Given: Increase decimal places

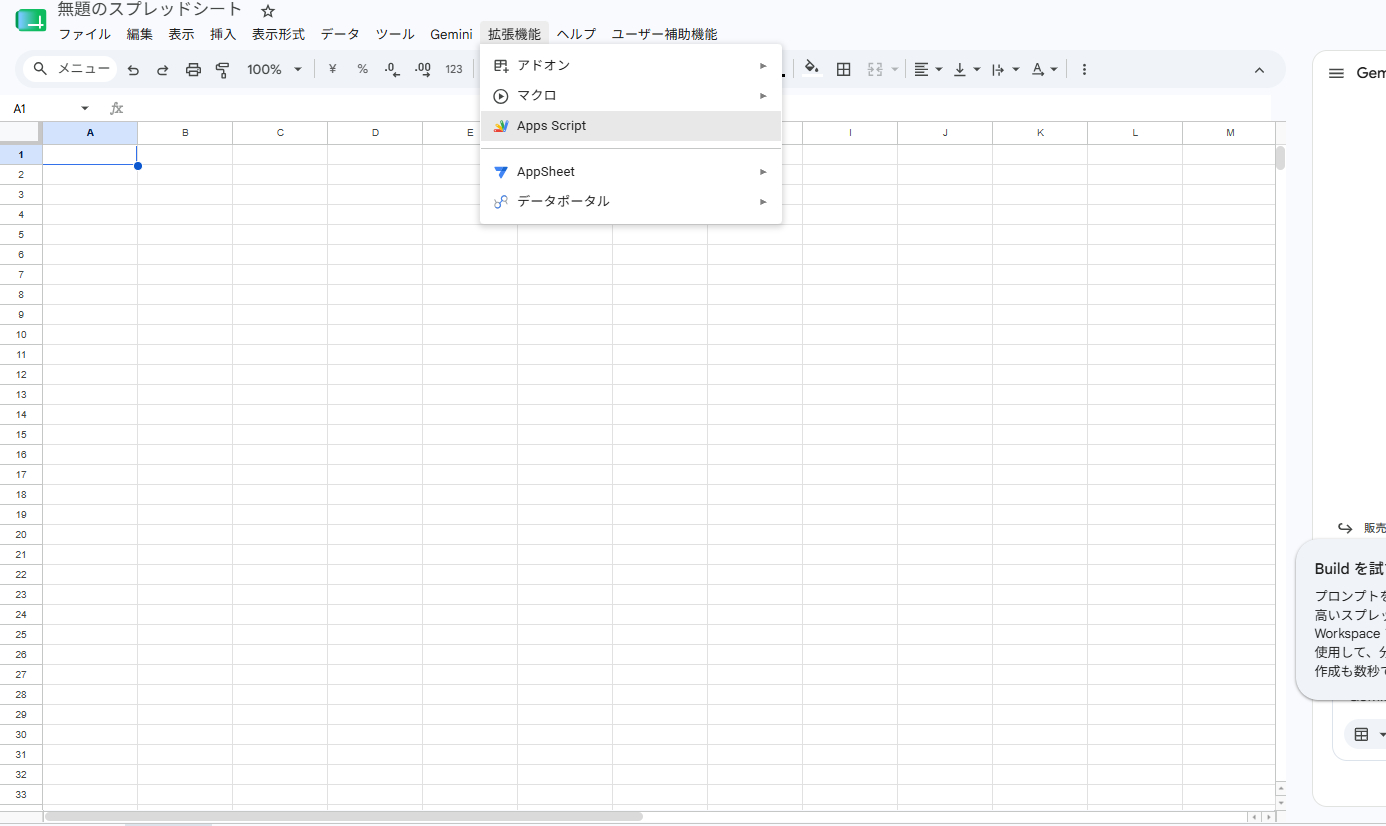Looking at the screenshot, I should [x=422, y=69].
